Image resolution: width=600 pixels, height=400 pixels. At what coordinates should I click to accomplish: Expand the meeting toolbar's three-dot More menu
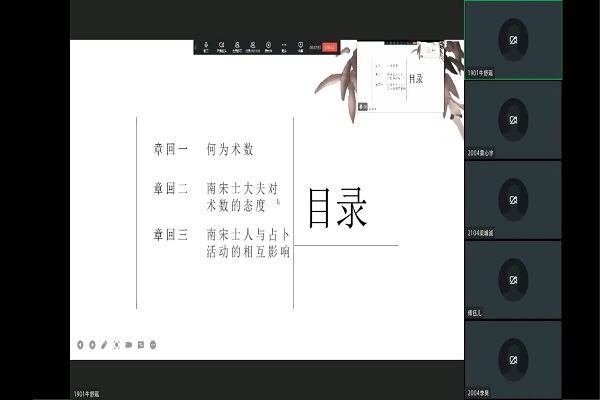(x=284, y=46)
